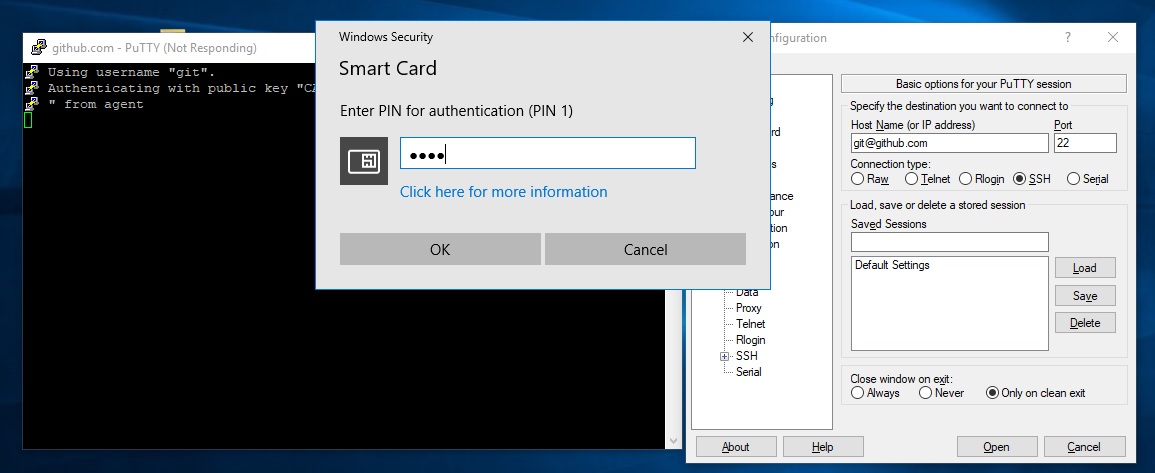Set close window on exit to Always
The width and height of the screenshot is (1155, 473).
click(x=875, y=393)
